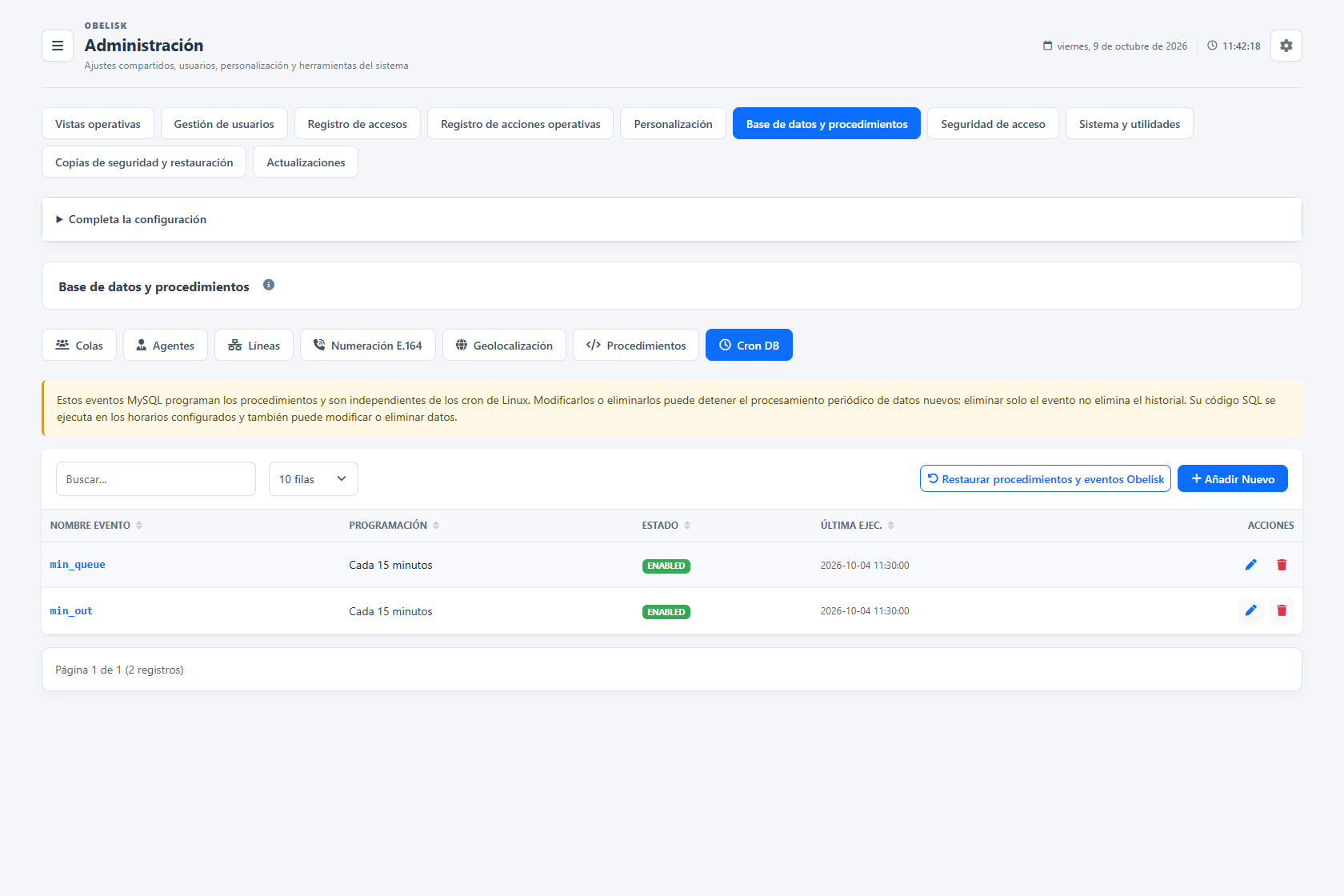Sort by Estado column arrows
This screenshot has width=1344, height=896.
pos(687,526)
